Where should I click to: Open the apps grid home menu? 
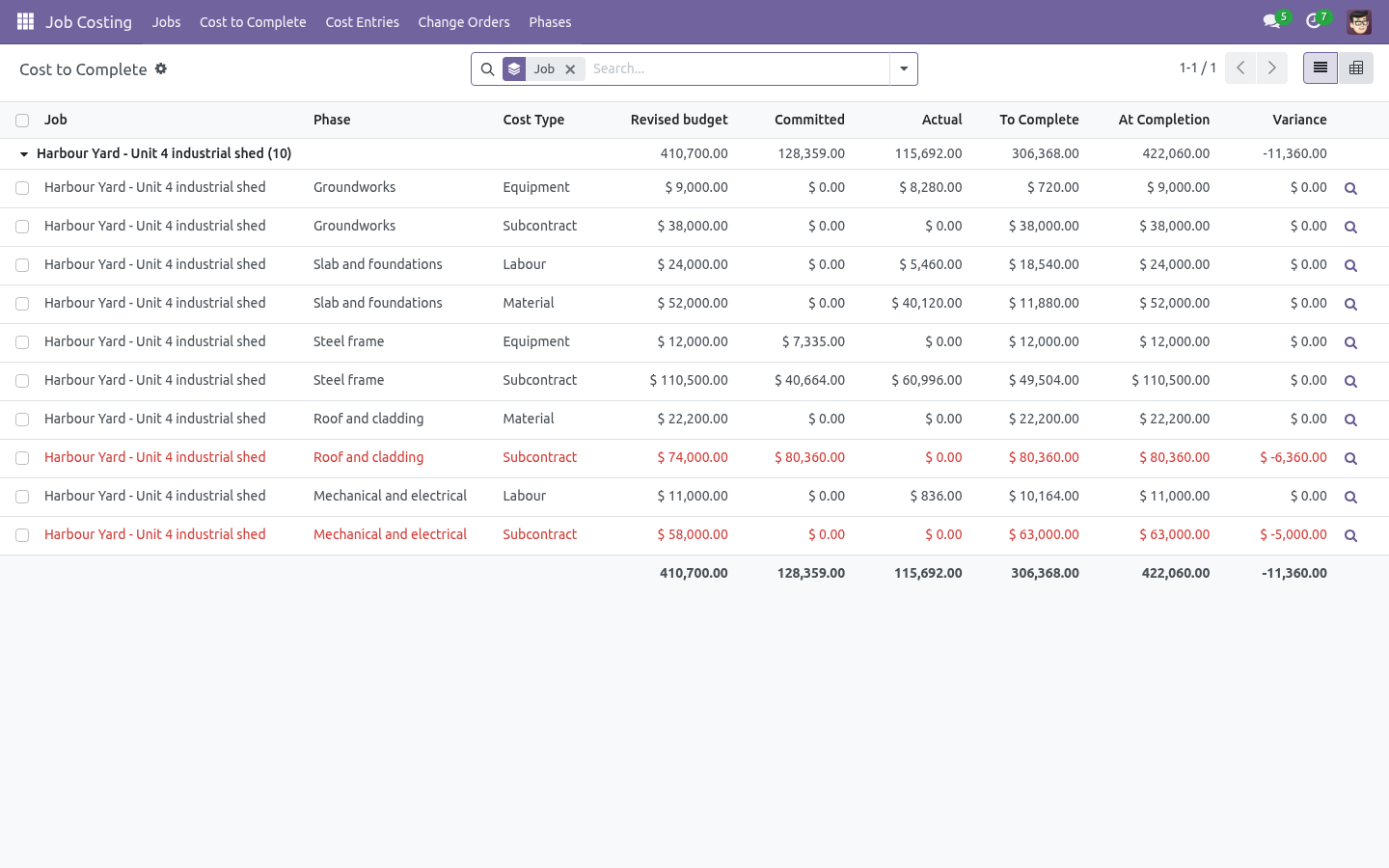[25, 21]
